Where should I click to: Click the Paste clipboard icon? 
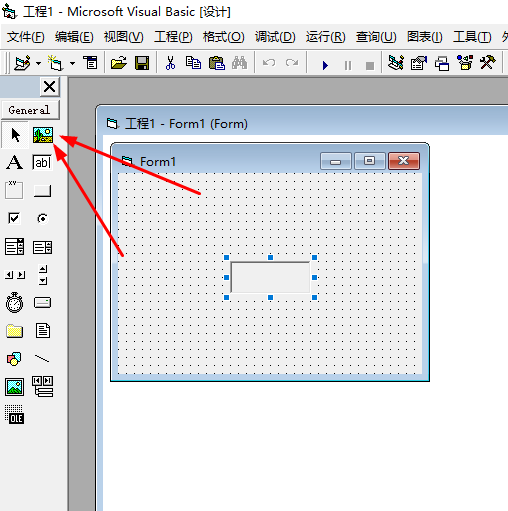(x=217, y=63)
